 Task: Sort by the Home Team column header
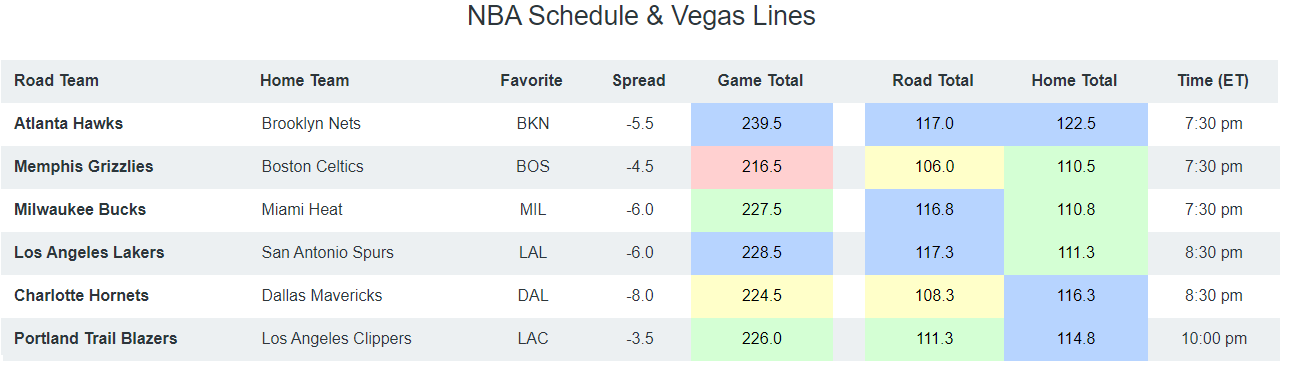[x=305, y=81]
